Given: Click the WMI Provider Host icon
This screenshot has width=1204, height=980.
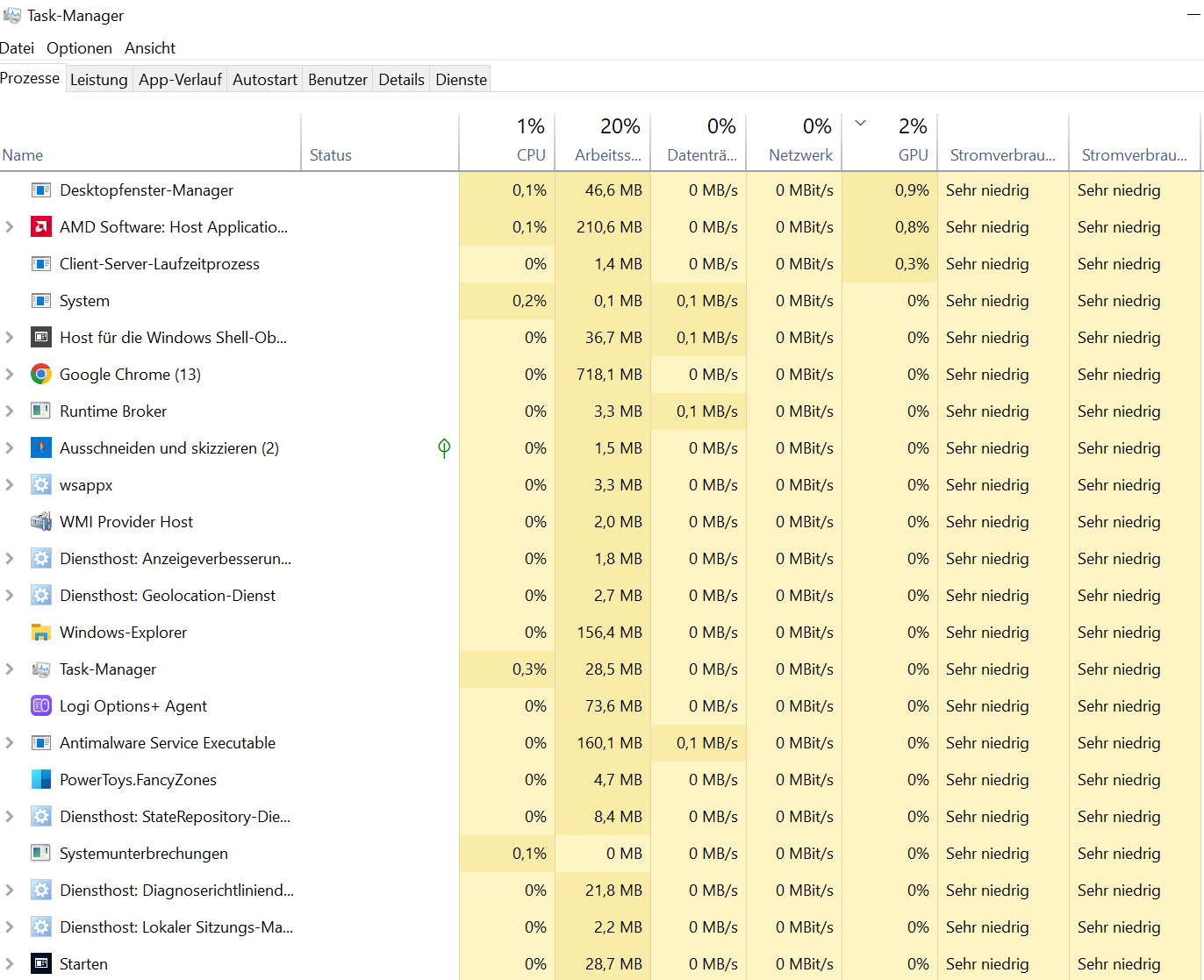Looking at the screenshot, I should (40, 521).
